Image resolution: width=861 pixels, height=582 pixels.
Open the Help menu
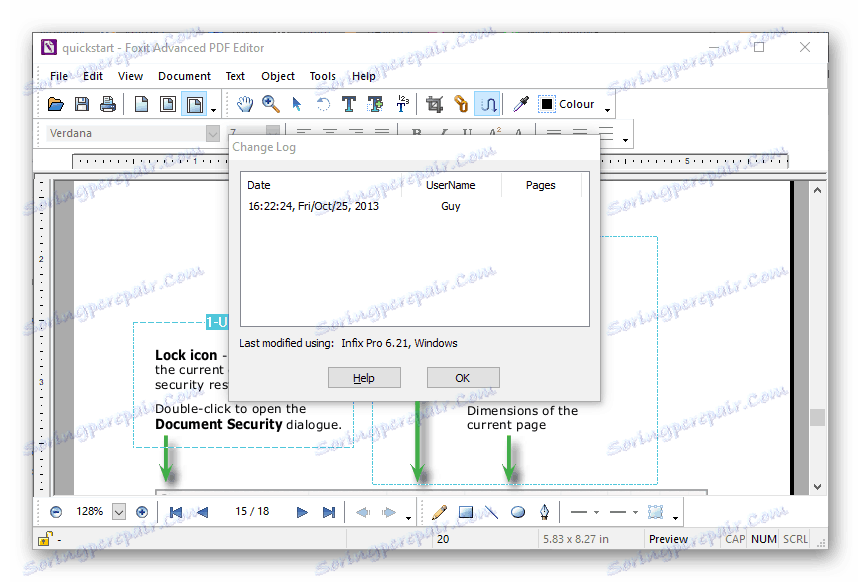pyautogui.click(x=364, y=76)
